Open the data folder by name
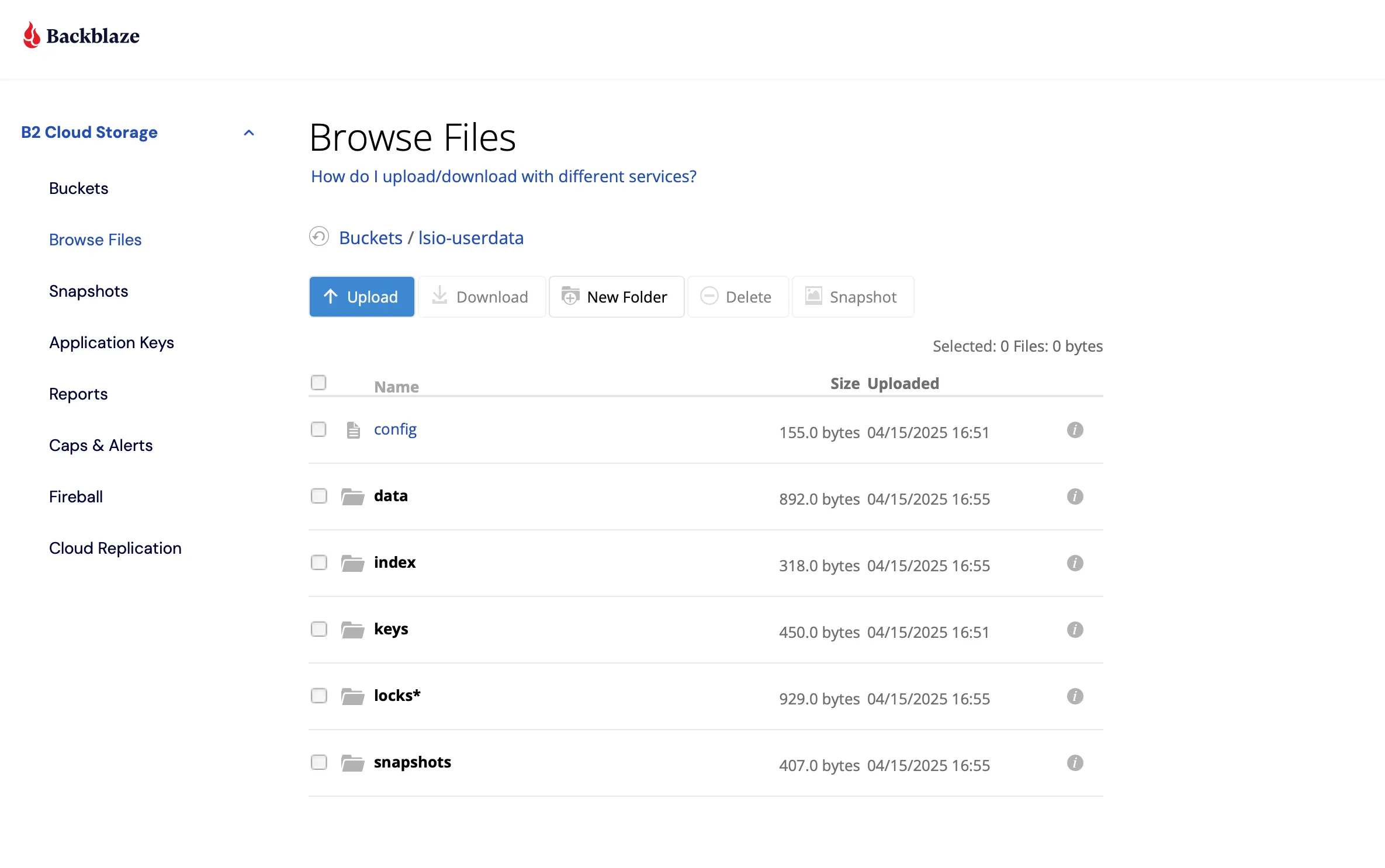The image size is (1385, 868). (391, 496)
